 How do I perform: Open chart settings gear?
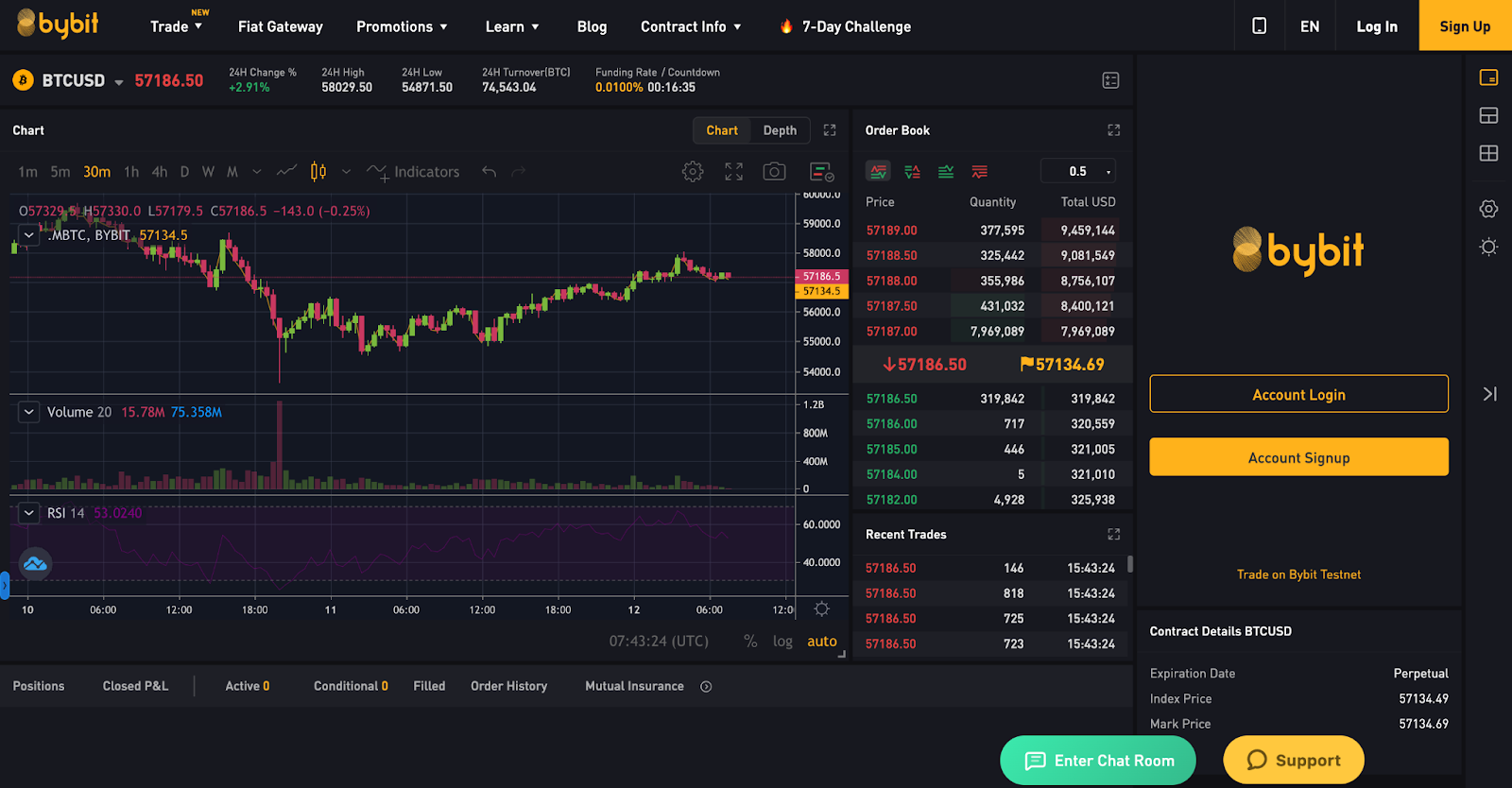pyautogui.click(x=693, y=171)
